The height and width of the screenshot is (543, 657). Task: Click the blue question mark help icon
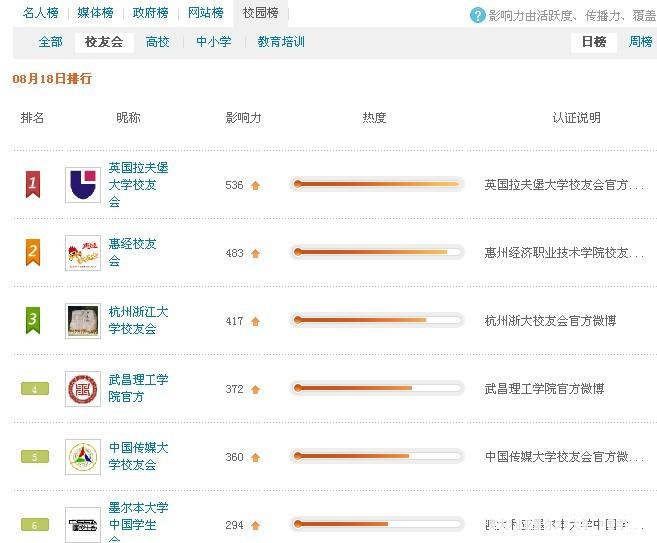tap(477, 16)
